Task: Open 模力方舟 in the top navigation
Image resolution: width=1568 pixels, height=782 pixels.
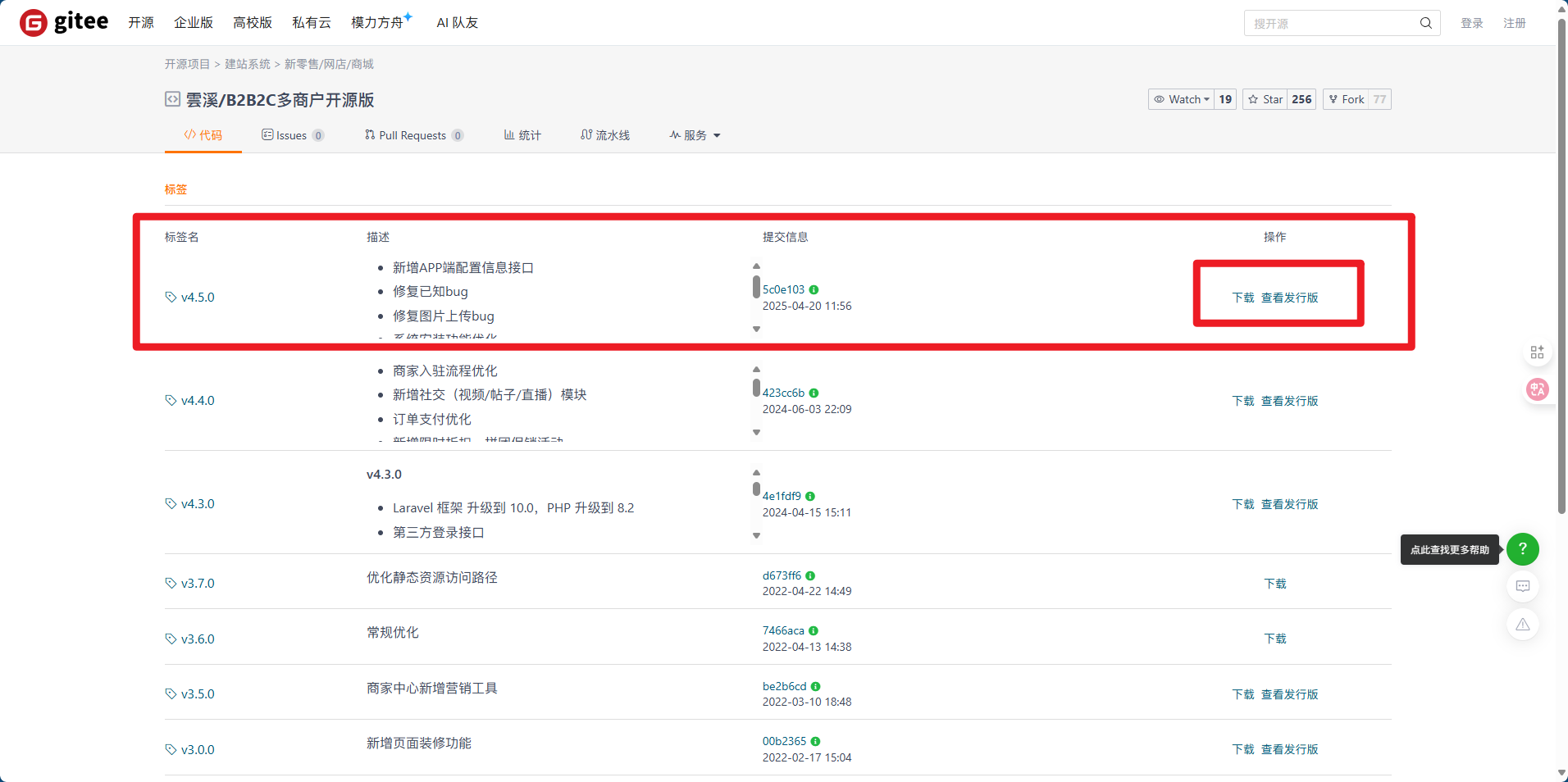Action: point(382,22)
